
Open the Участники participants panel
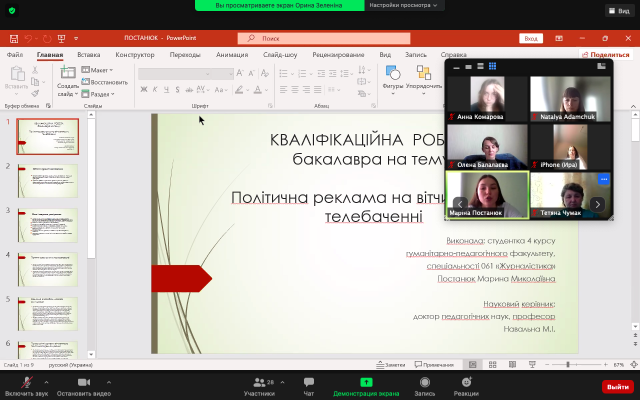tap(258, 385)
